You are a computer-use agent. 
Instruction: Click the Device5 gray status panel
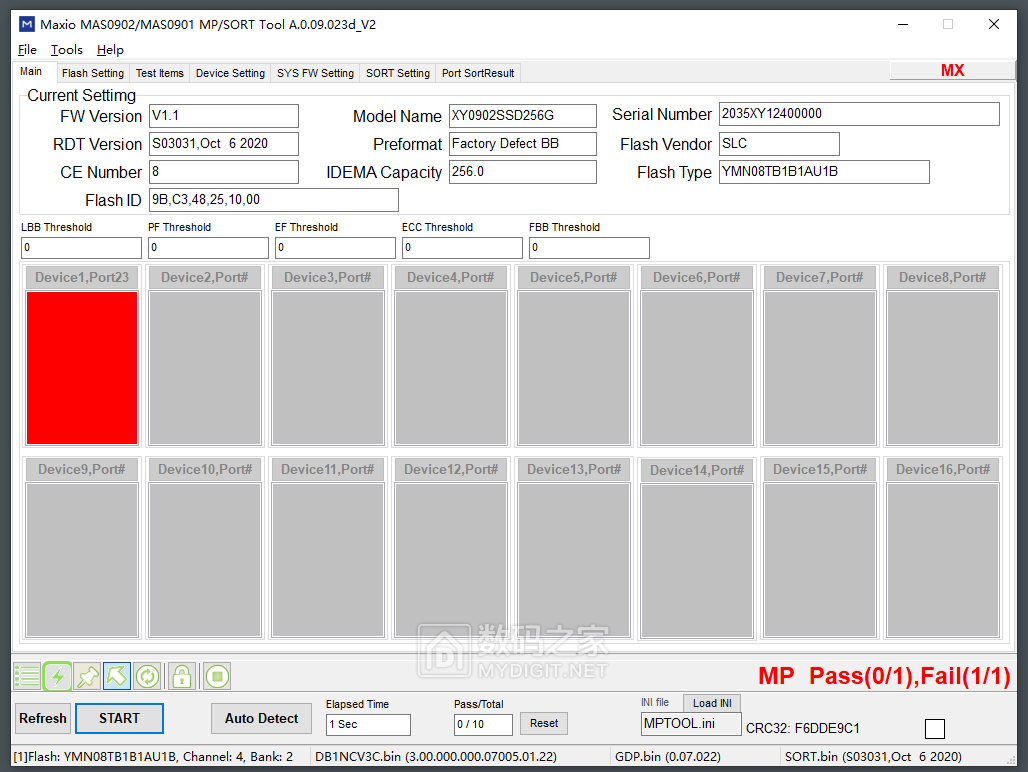click(574, 368)
